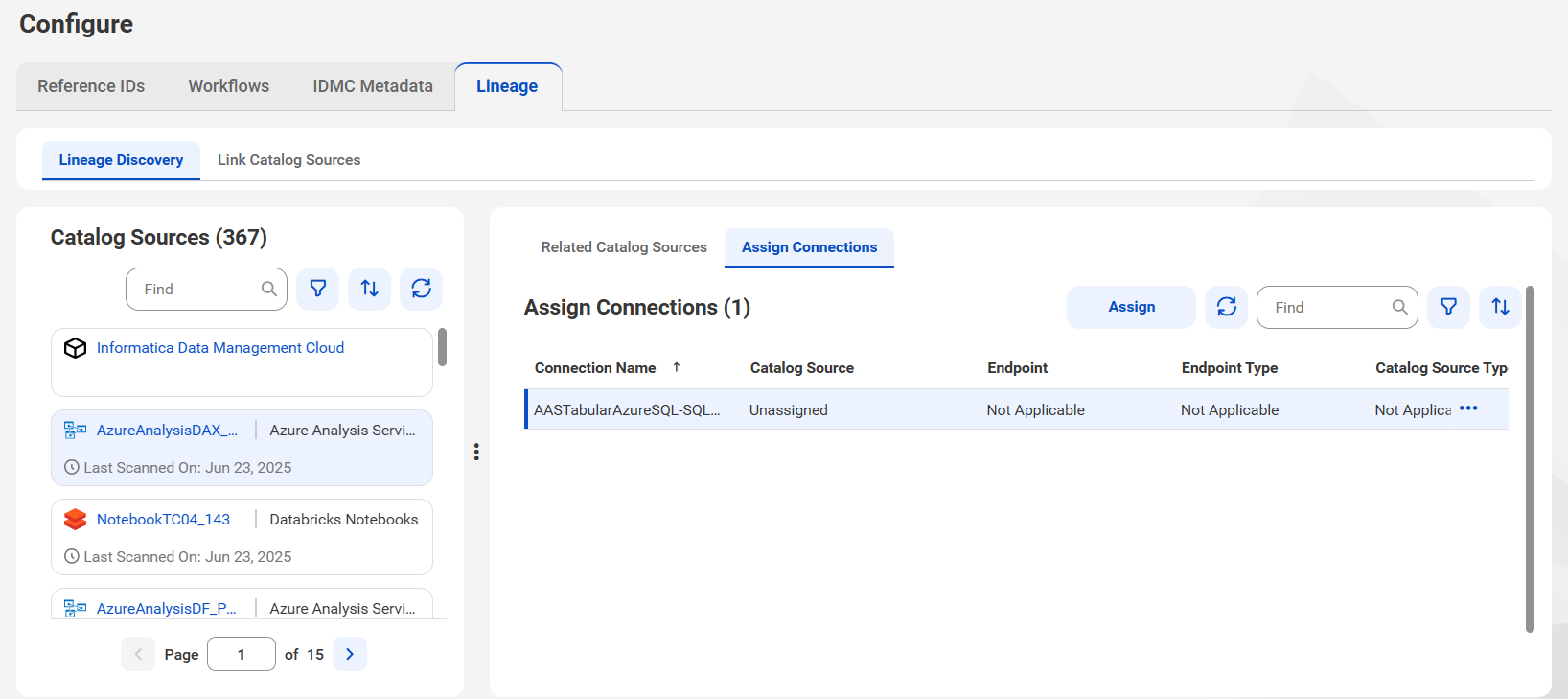Open the IDMC Metadata tab
1568x699 pixels.
click(x=373, y=86)
